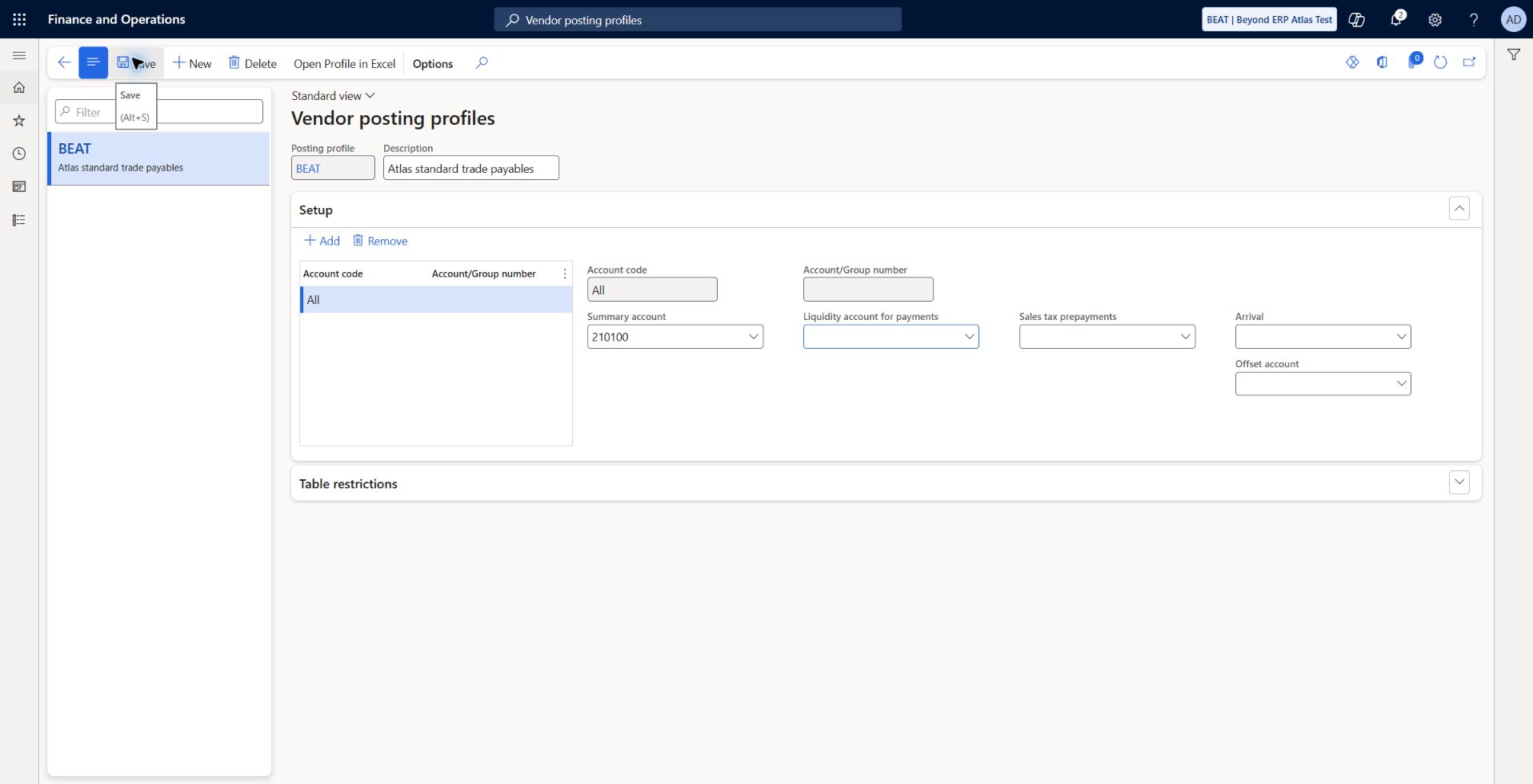Viewport: 1533px width, 784px height.
Task: Open Recent clock in the sidebar
Action: (19, 154)
